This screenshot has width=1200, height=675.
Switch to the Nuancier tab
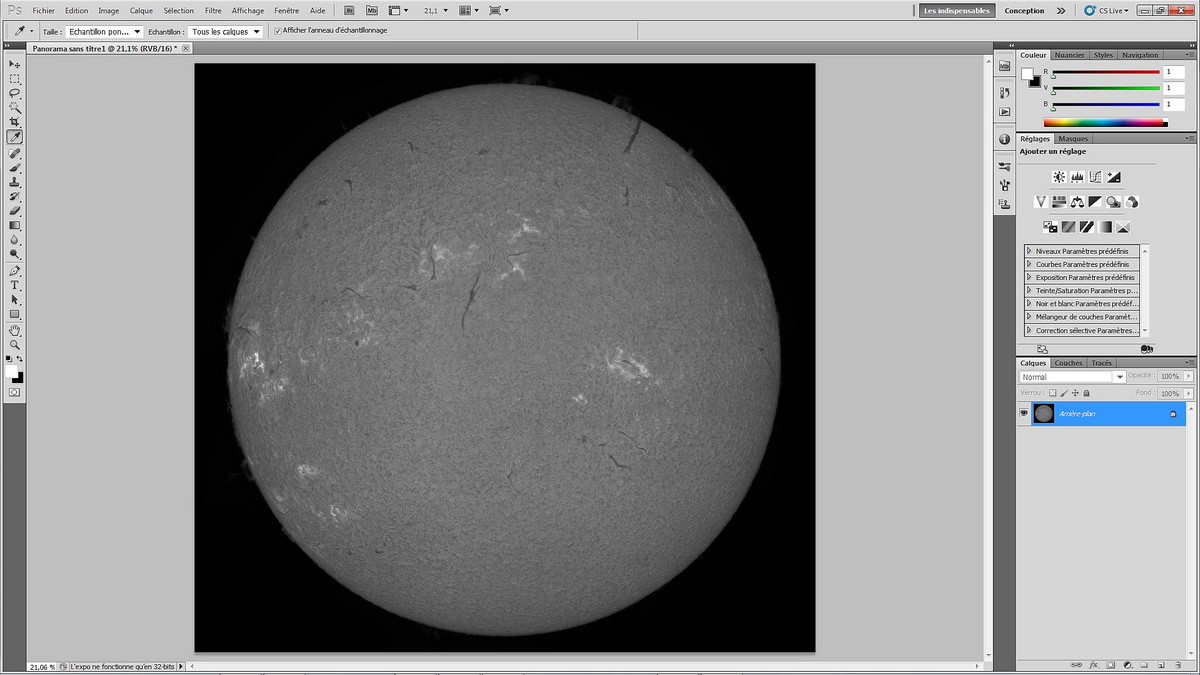pos(1069,55)
